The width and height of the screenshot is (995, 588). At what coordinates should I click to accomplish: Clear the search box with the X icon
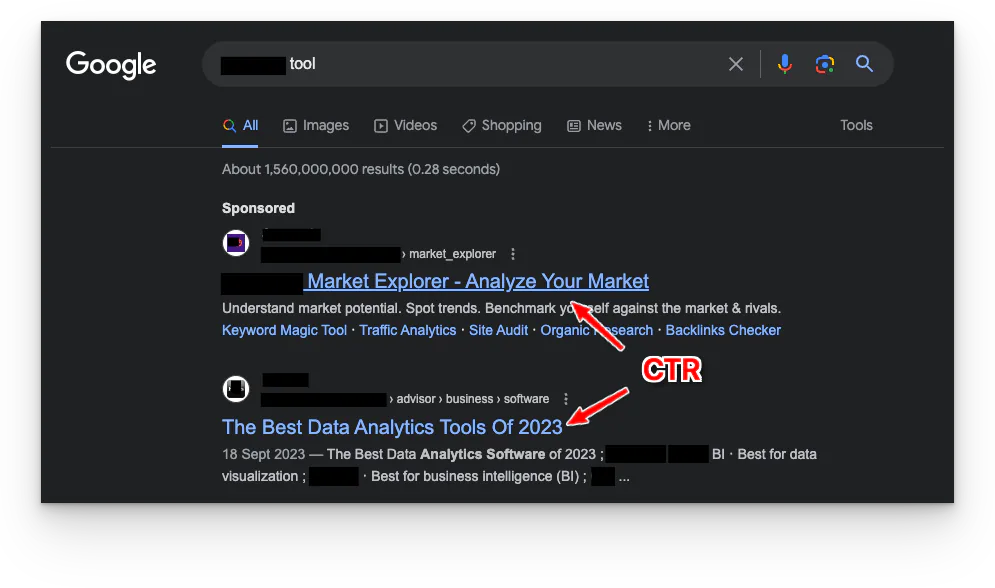[x=735, y=64]
